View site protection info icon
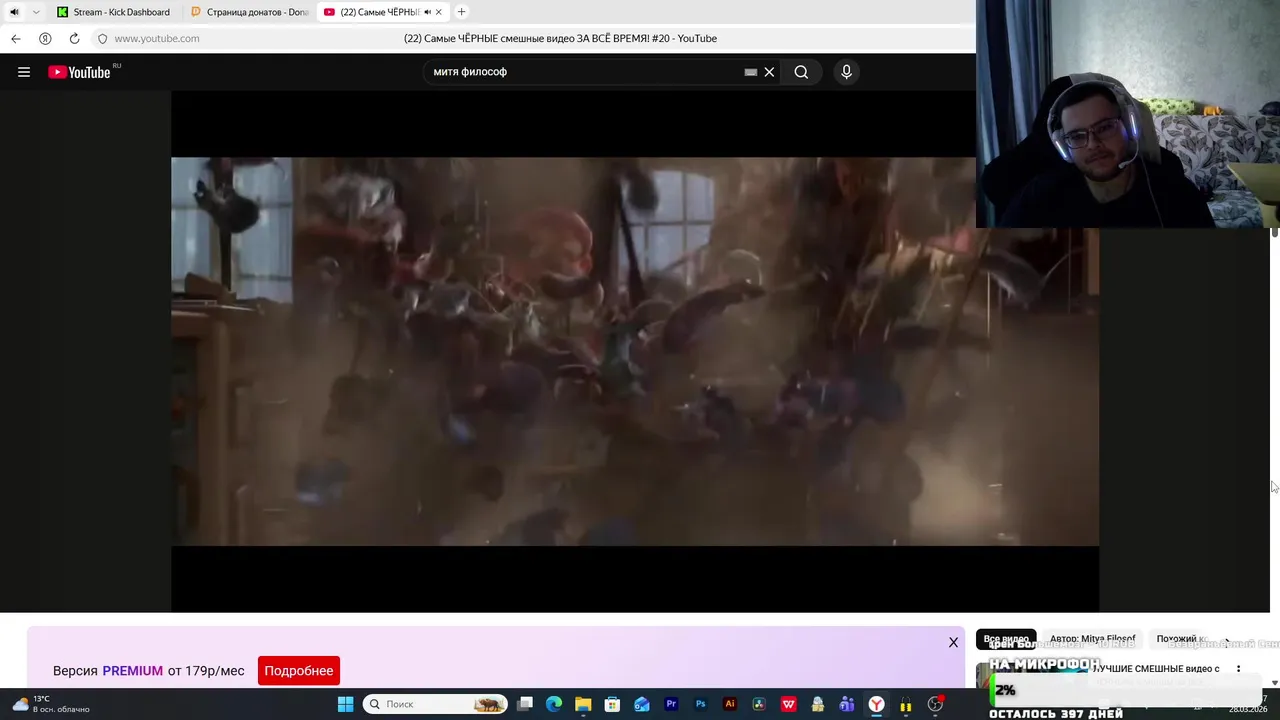Viewport: 1280px width, 720px height. pos(102,38)
